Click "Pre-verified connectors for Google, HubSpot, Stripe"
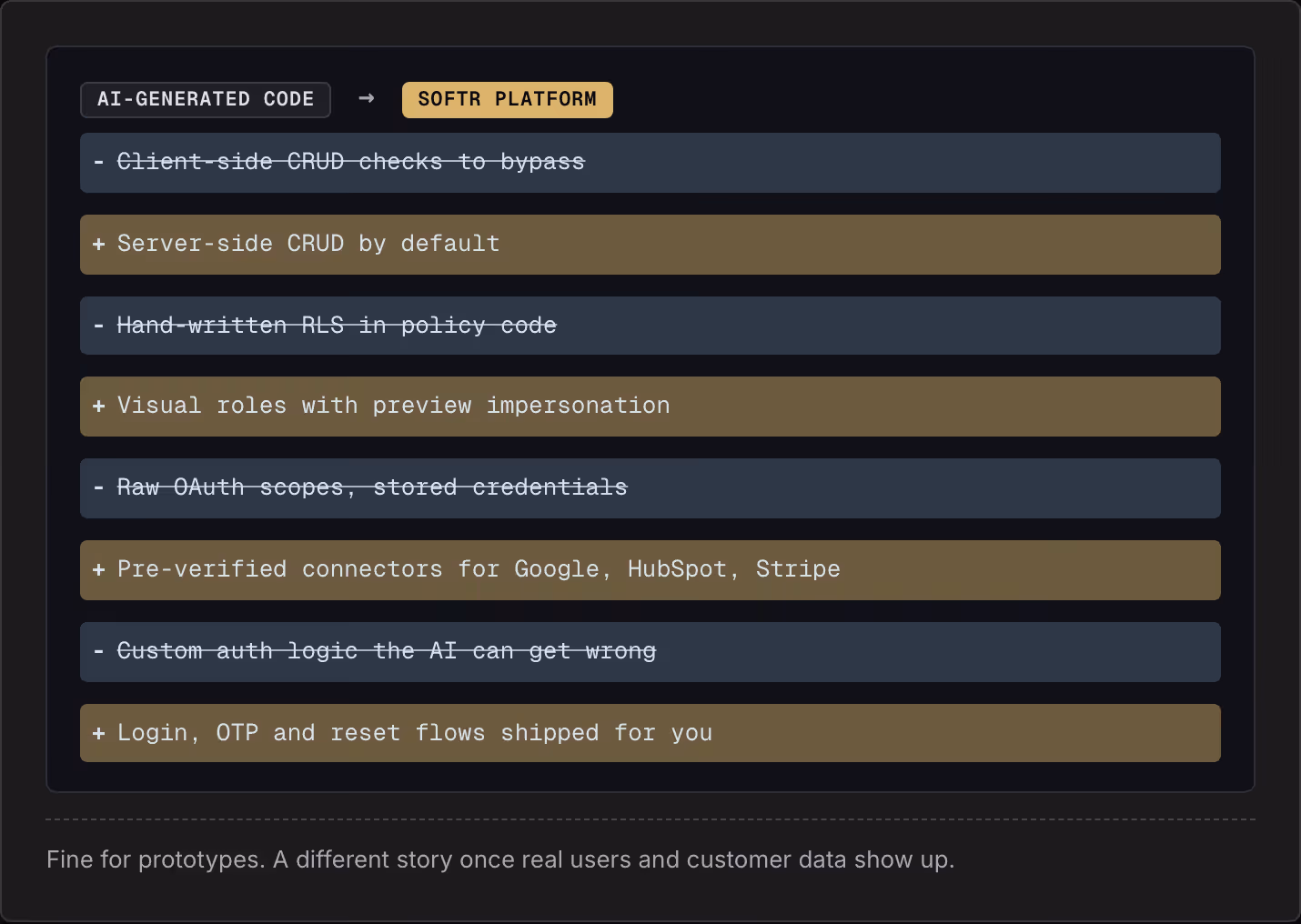 (650, 570)
